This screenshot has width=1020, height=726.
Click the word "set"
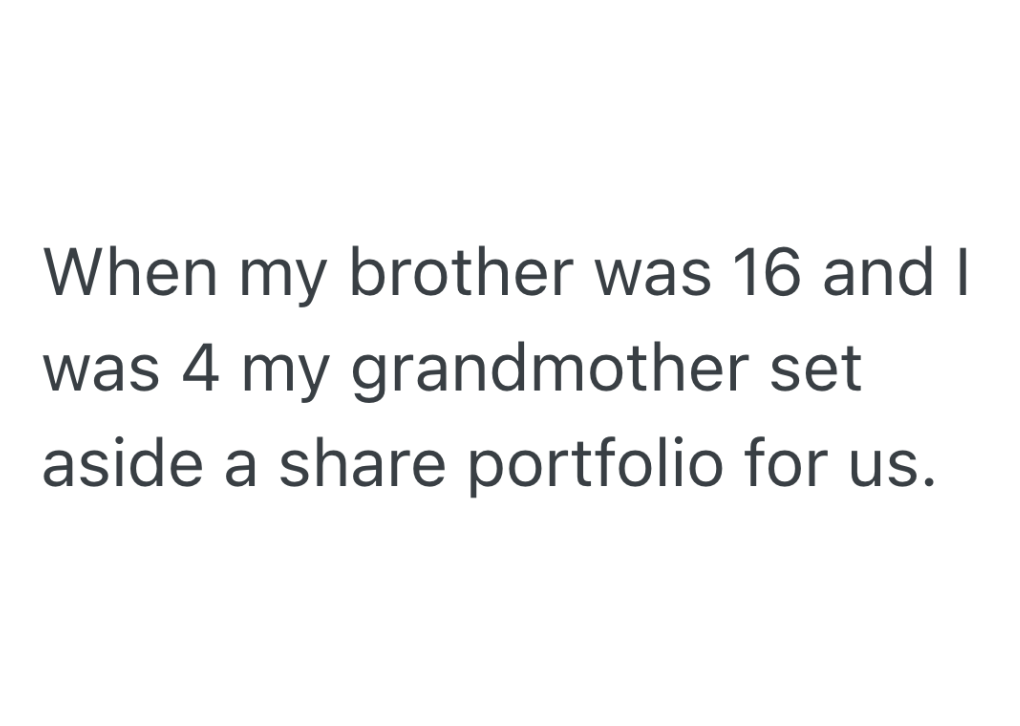pos(818,370)
